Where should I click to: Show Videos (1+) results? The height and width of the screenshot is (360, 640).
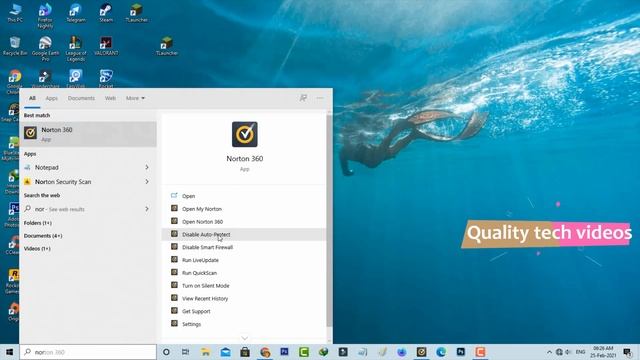(37, 248)
